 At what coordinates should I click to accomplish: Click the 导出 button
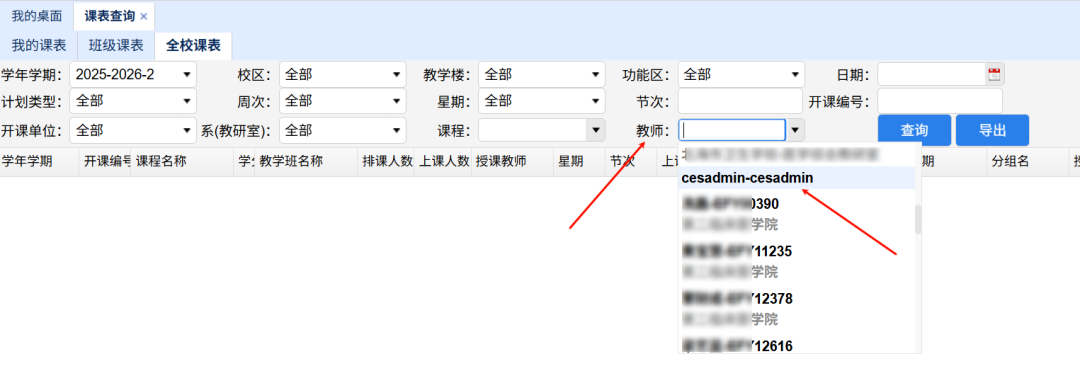coord(993,130)
